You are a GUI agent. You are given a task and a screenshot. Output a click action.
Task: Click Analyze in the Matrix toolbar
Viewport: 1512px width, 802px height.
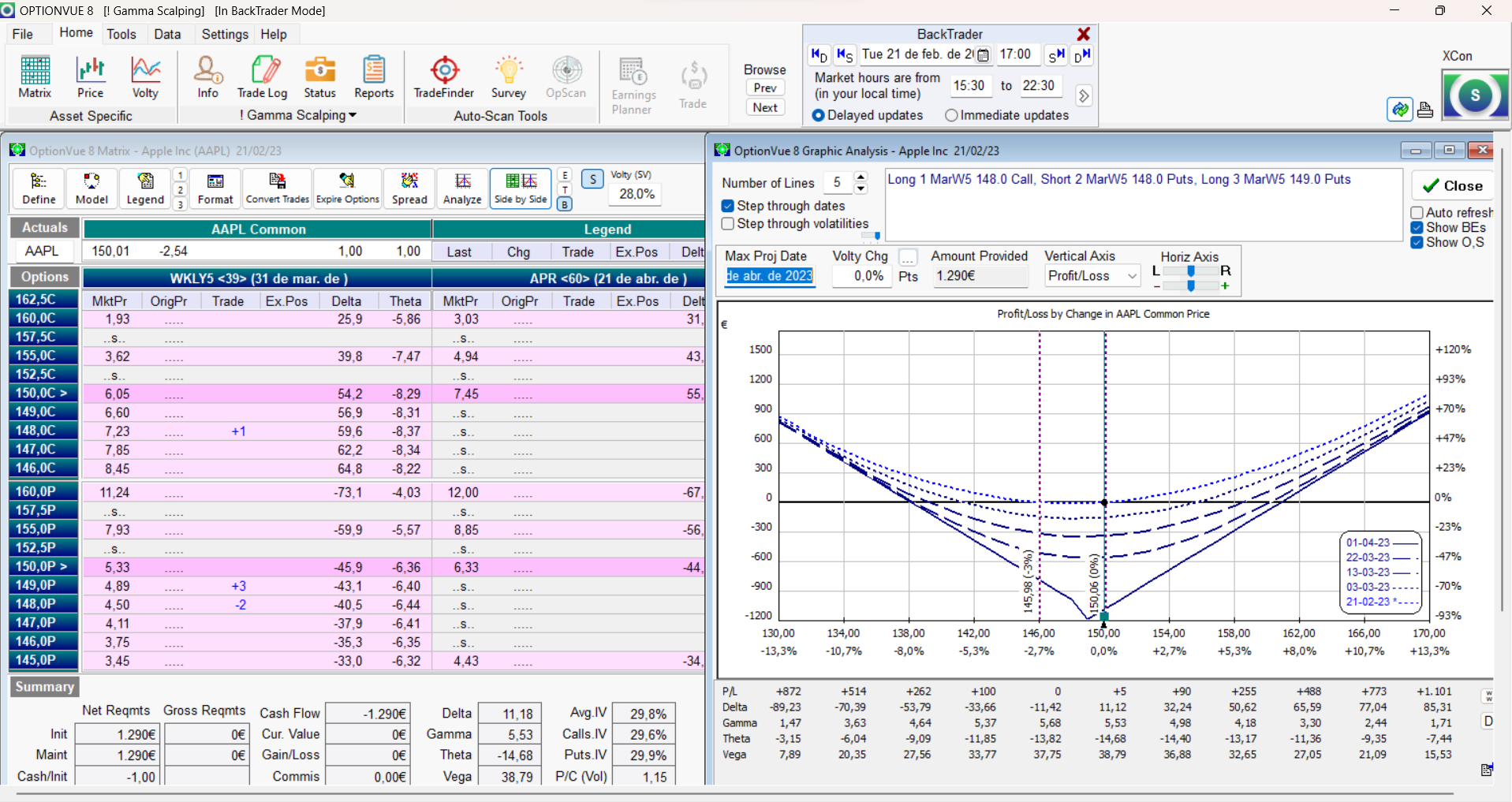tap(462, 188)
